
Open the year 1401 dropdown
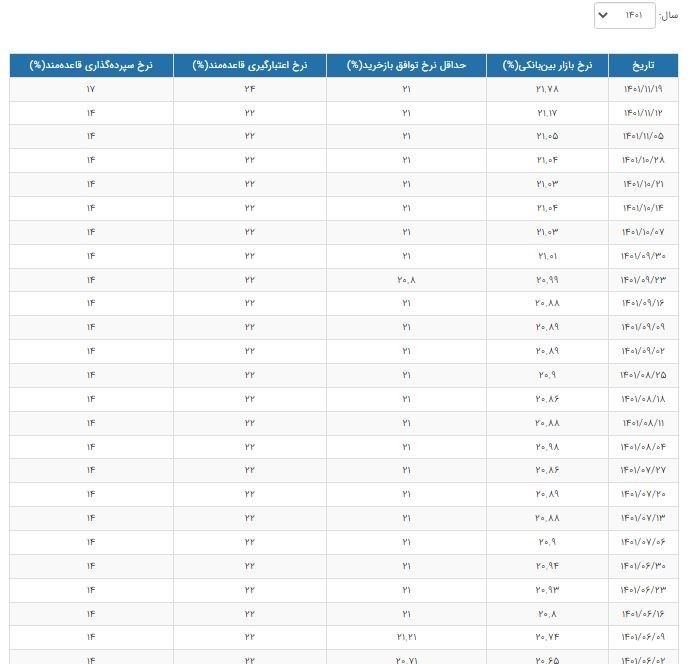(625, 15)
